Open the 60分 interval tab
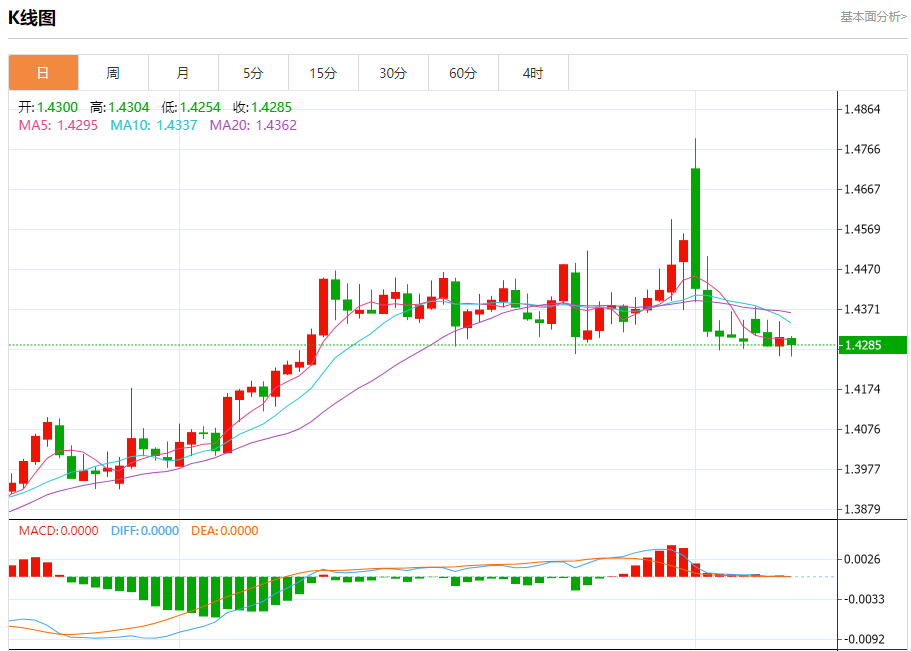This screenshot has height=651, width=911. [x=463, y=73]
